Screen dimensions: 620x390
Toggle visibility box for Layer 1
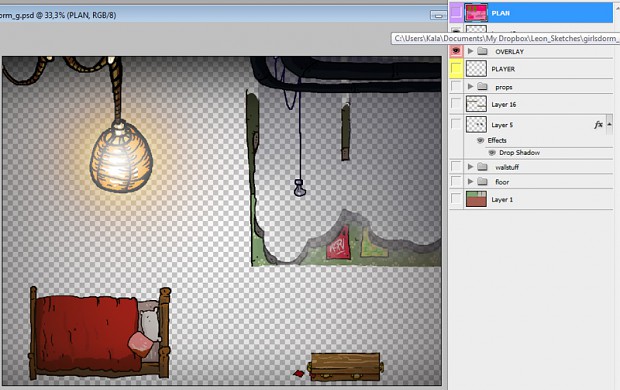pyautogui.click(x=456, y=199)
